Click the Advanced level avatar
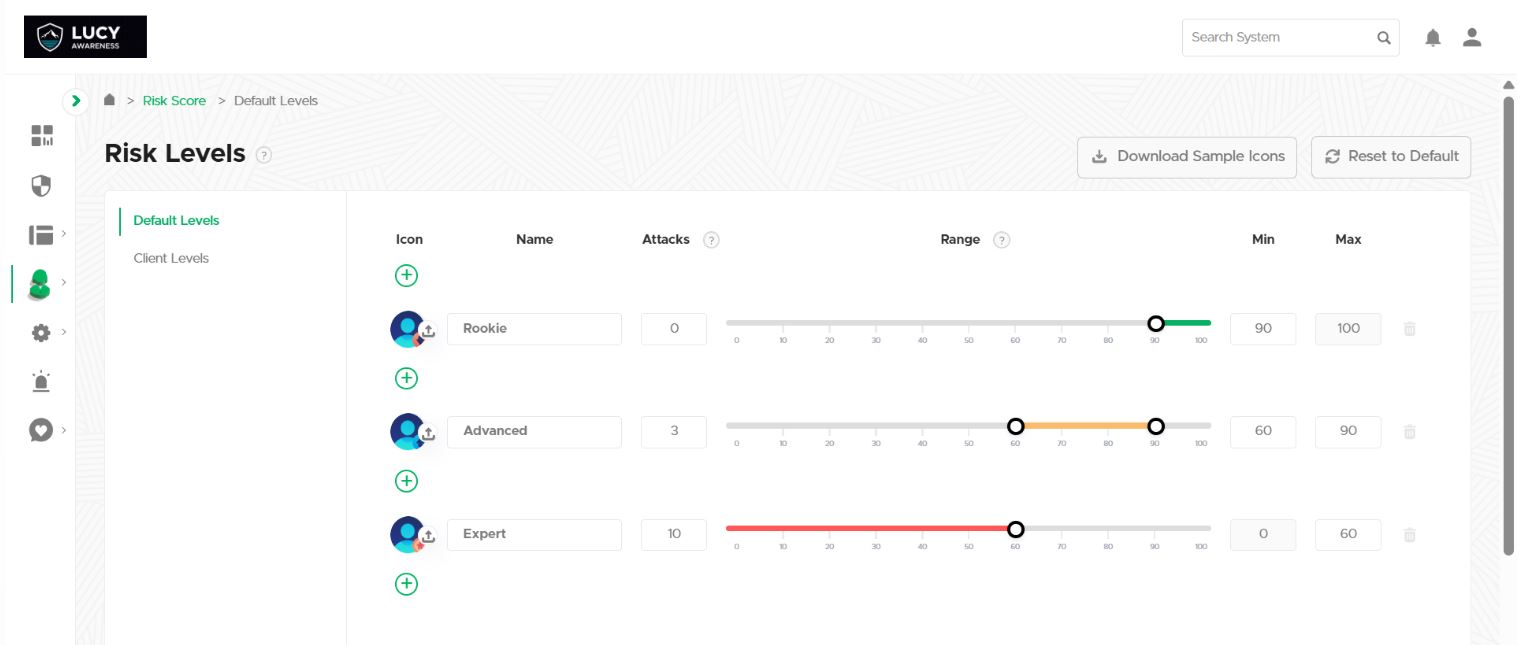1528x645 pixels. coord(407,432)
